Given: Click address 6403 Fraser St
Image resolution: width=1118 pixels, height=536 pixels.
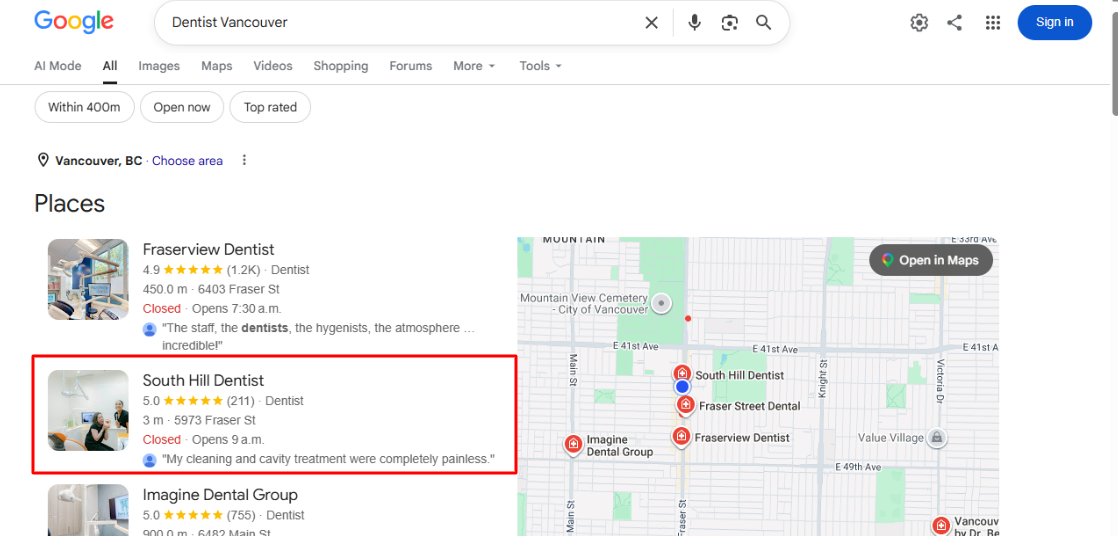Looking at the screenshot, I should [x=239, y=289].
